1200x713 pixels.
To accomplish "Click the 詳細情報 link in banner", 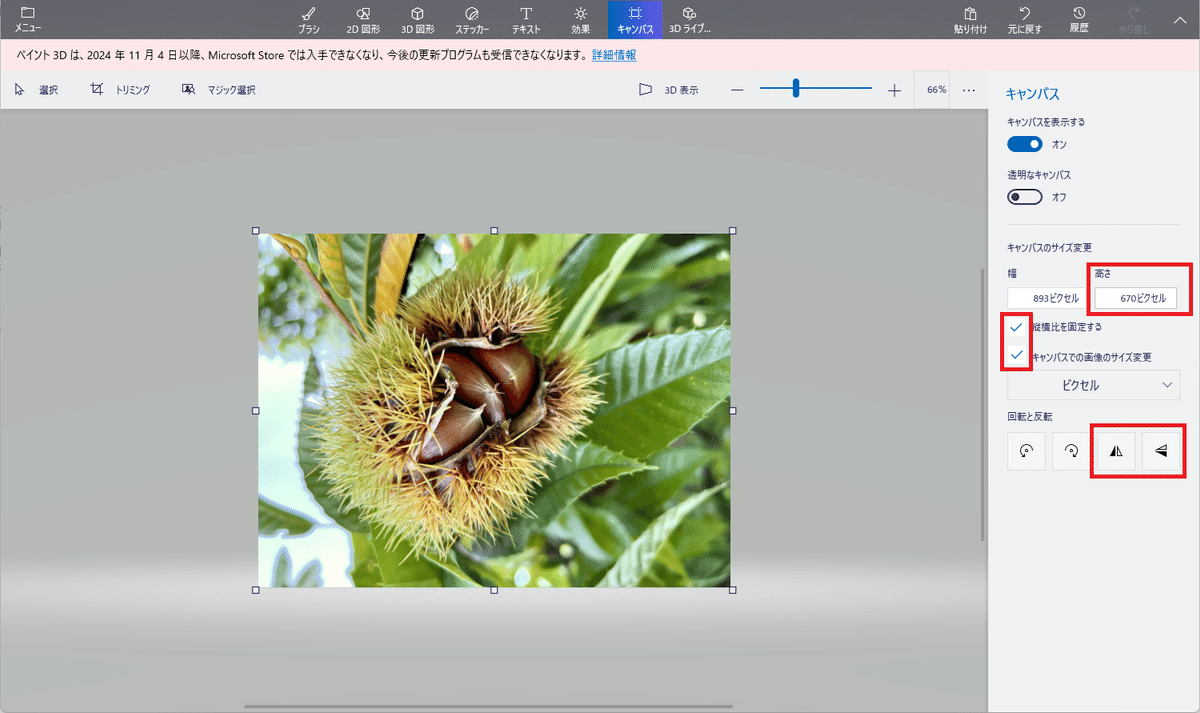I will point(614,55).
